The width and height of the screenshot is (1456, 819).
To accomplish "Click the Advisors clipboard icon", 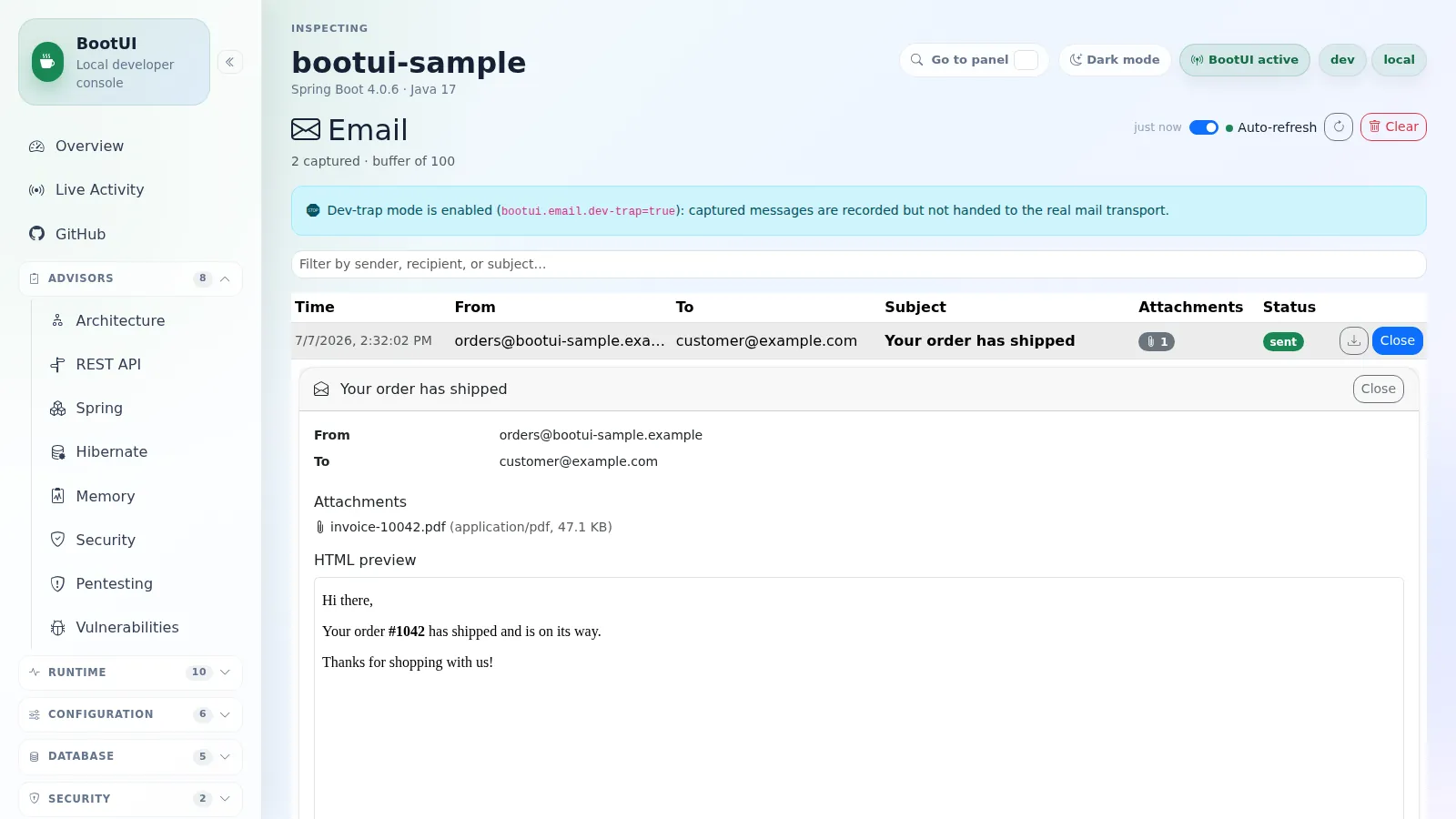I will 35,278.
